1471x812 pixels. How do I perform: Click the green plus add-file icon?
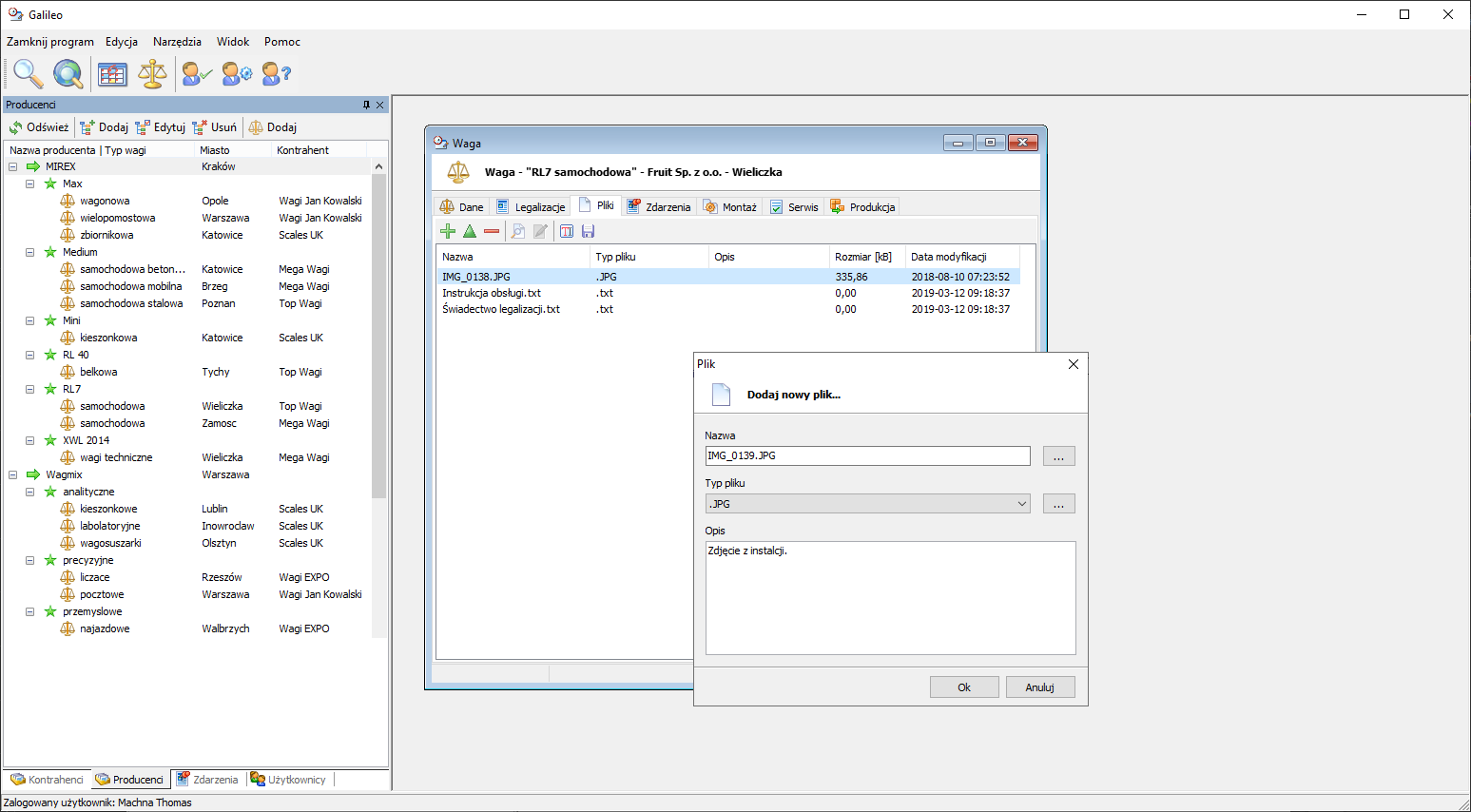tap(448, 231)
